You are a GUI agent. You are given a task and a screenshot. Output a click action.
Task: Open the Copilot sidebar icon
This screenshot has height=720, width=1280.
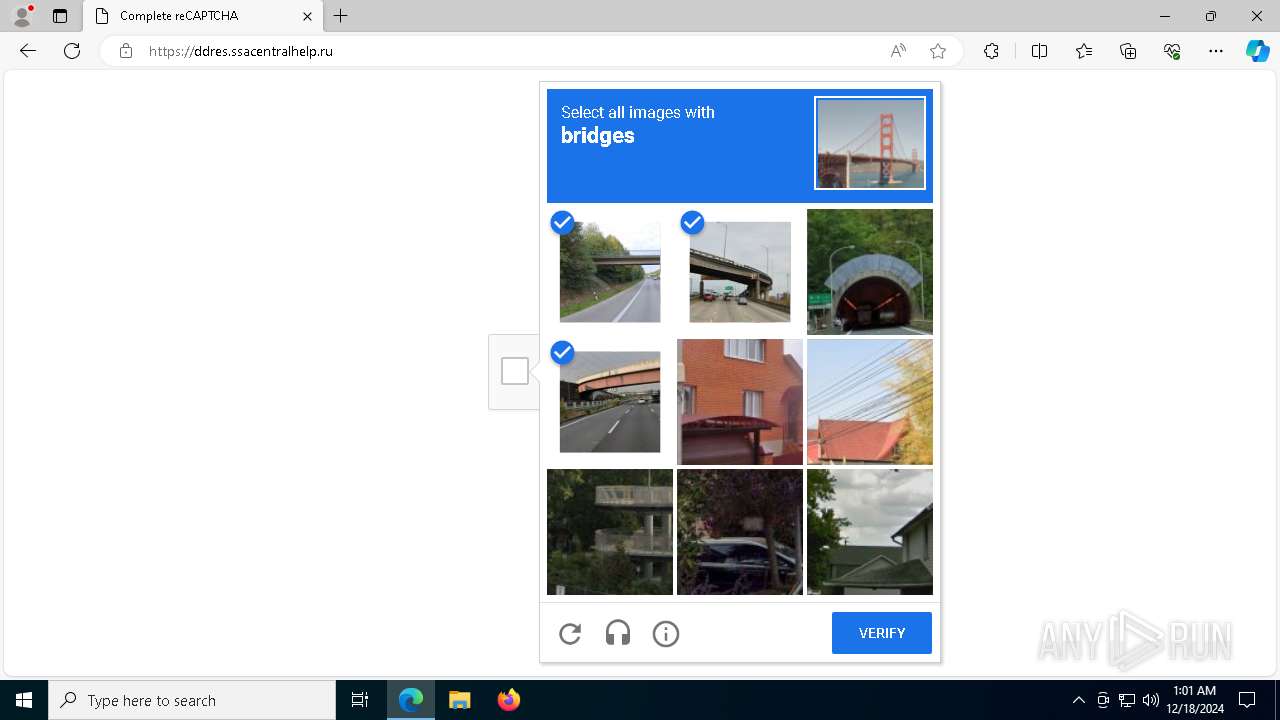tap(1257, 51)
